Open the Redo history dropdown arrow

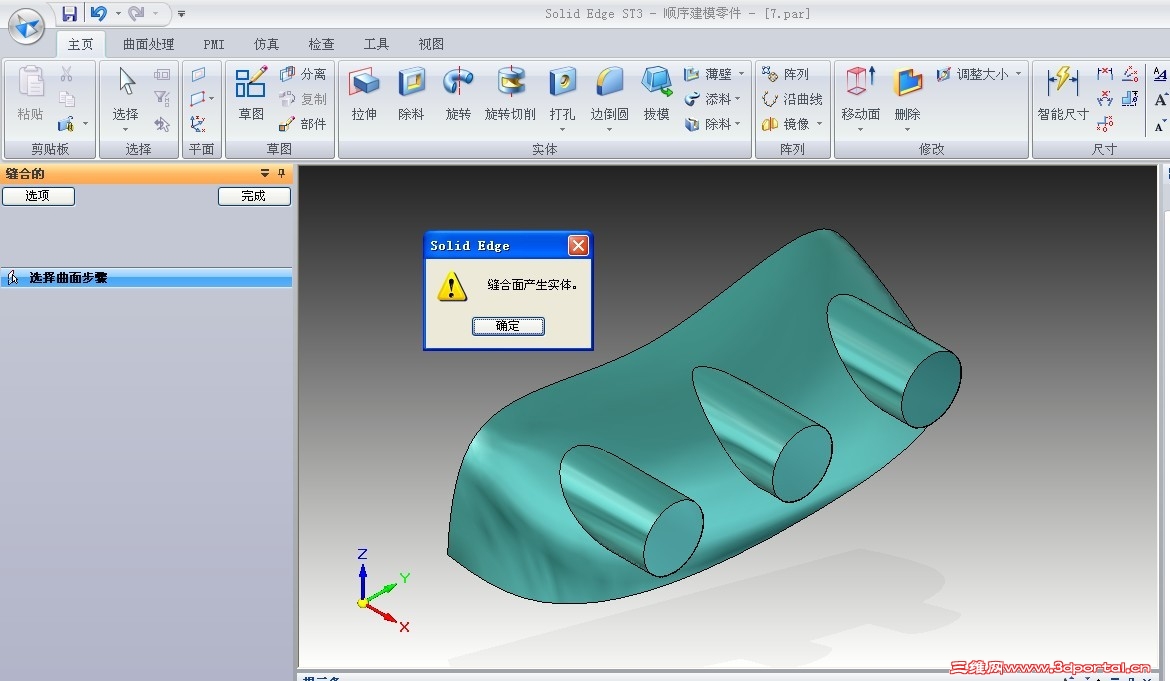(155, 13)
